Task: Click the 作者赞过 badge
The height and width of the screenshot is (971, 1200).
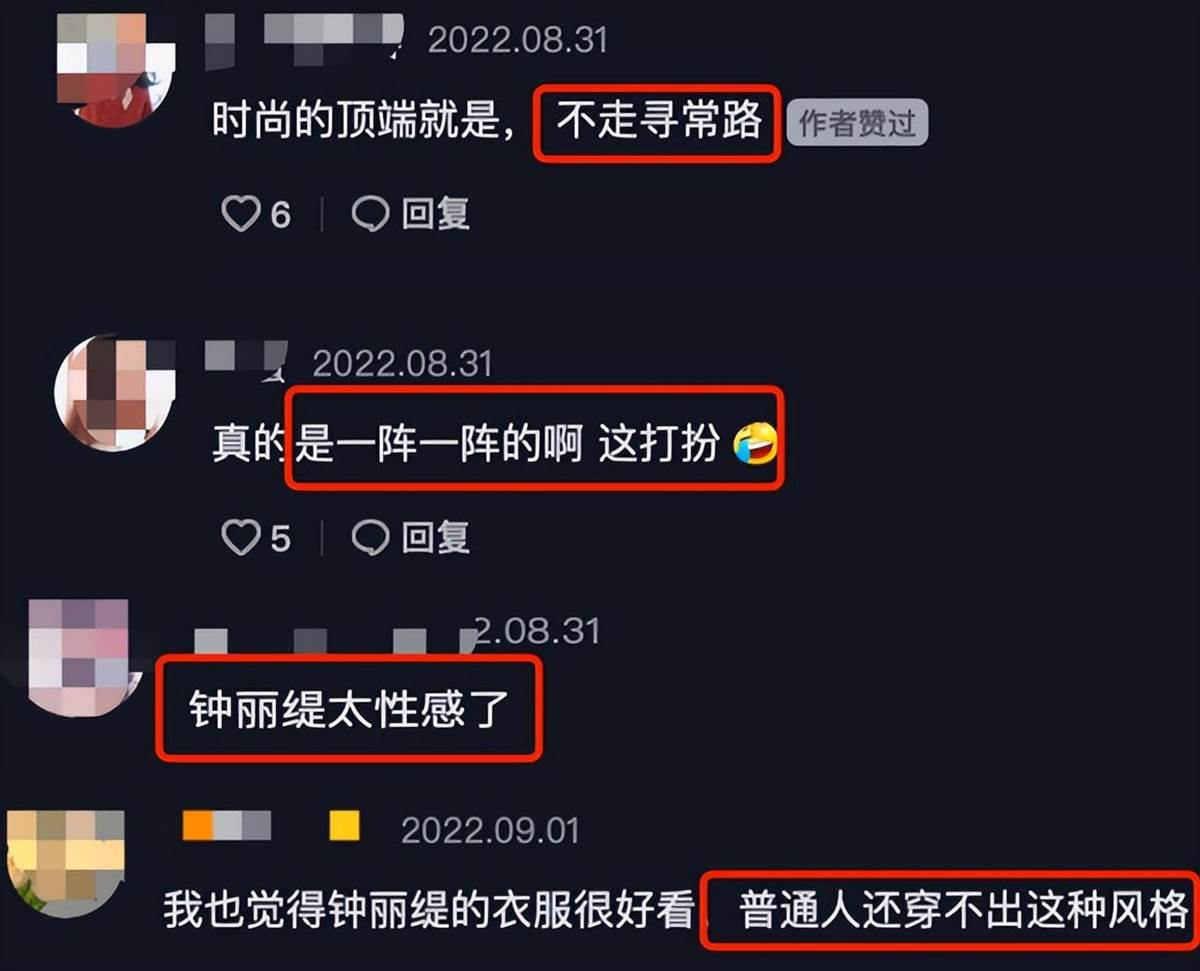Action: [x=857, y=124]
